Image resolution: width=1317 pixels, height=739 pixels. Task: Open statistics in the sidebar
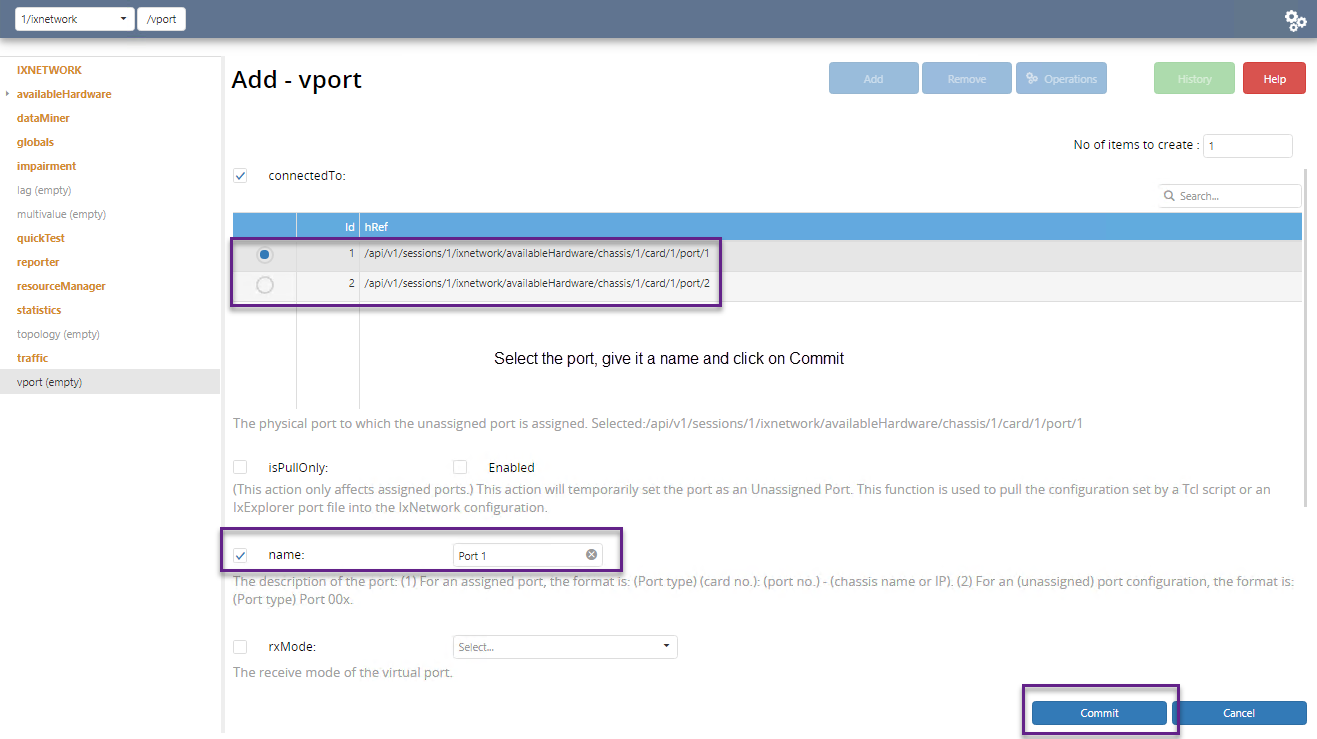tap(39, 310)
